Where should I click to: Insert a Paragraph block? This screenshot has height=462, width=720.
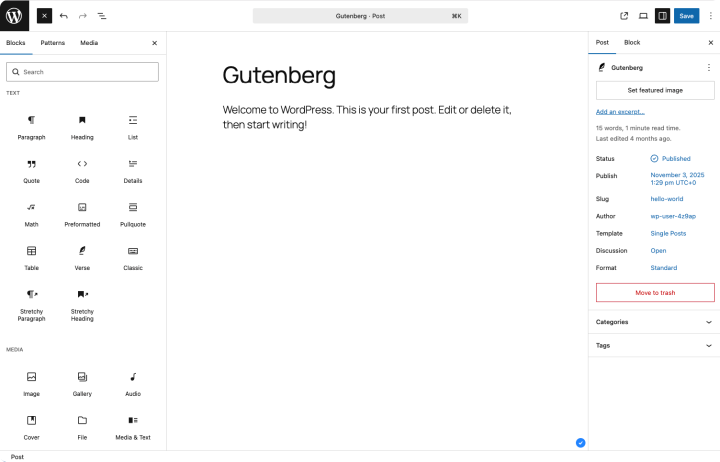(31, 127)
